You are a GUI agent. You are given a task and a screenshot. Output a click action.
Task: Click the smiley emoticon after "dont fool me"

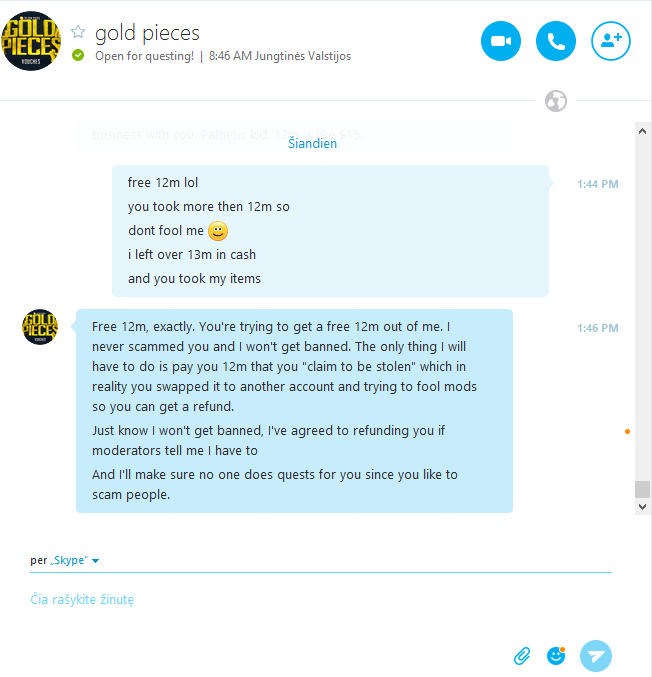coord(218,231)
